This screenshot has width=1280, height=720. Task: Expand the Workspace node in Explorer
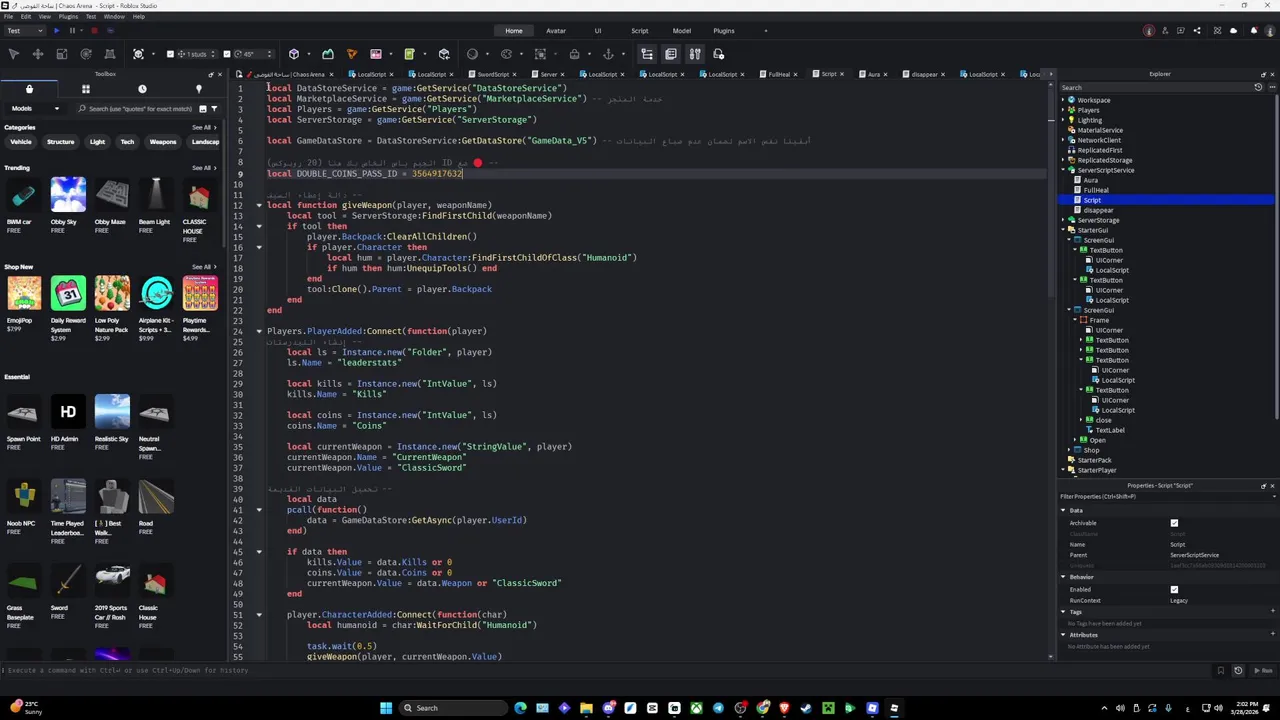[1064, 100]
